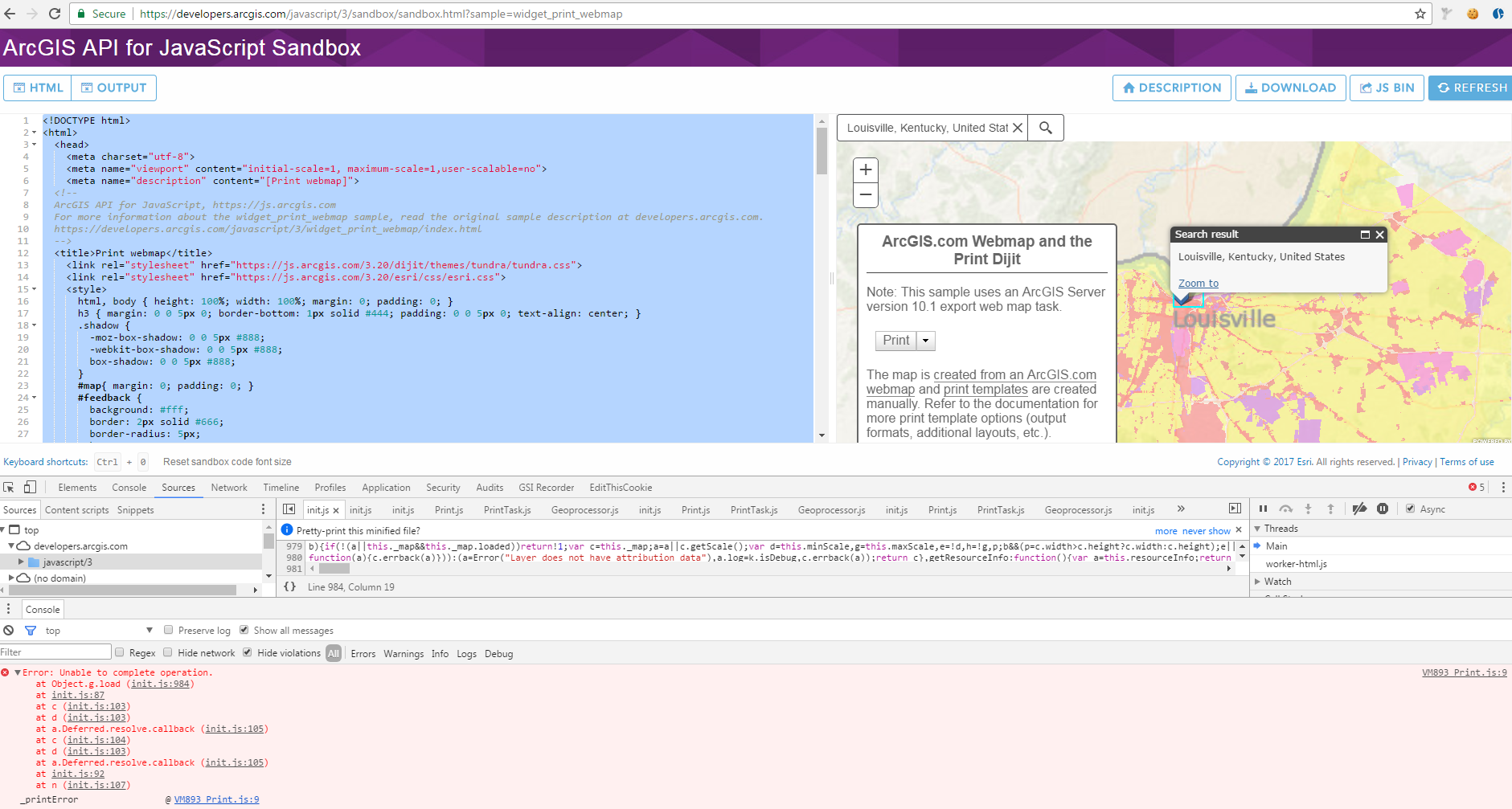Click the Print button in the dijit

point(896,341)
